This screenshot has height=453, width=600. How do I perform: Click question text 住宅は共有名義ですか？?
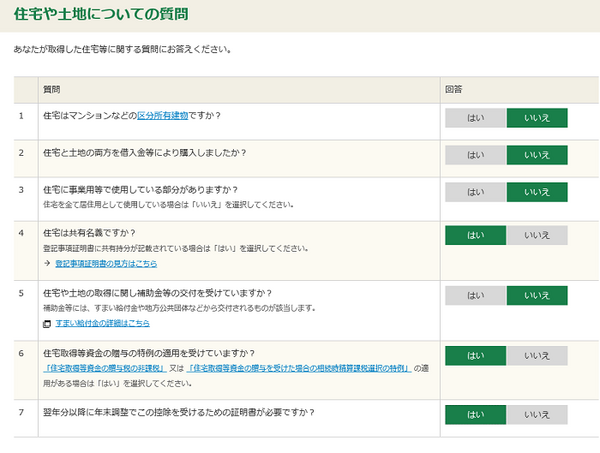pos(90,233)
